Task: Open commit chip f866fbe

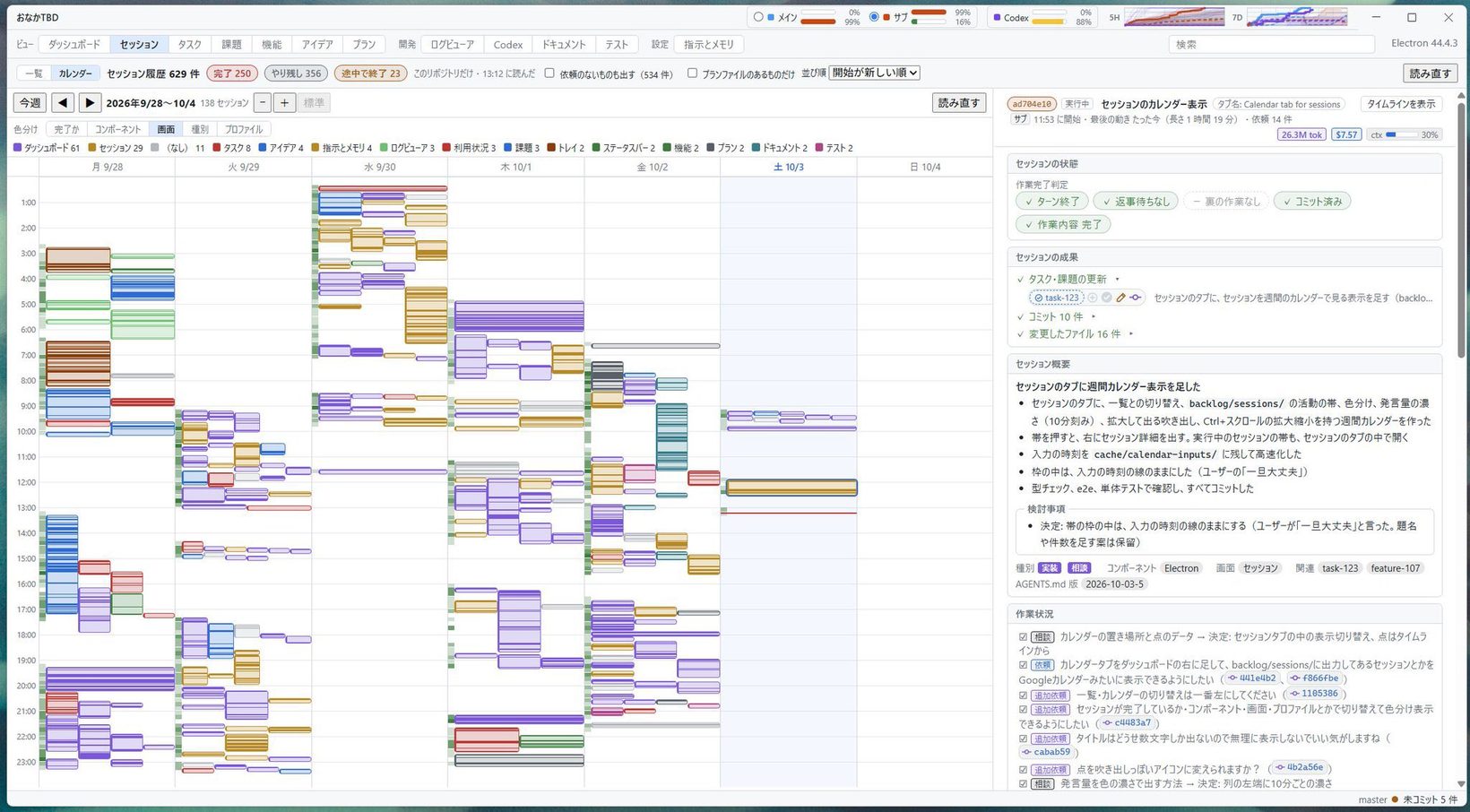Action: (x=1314, y=678)
